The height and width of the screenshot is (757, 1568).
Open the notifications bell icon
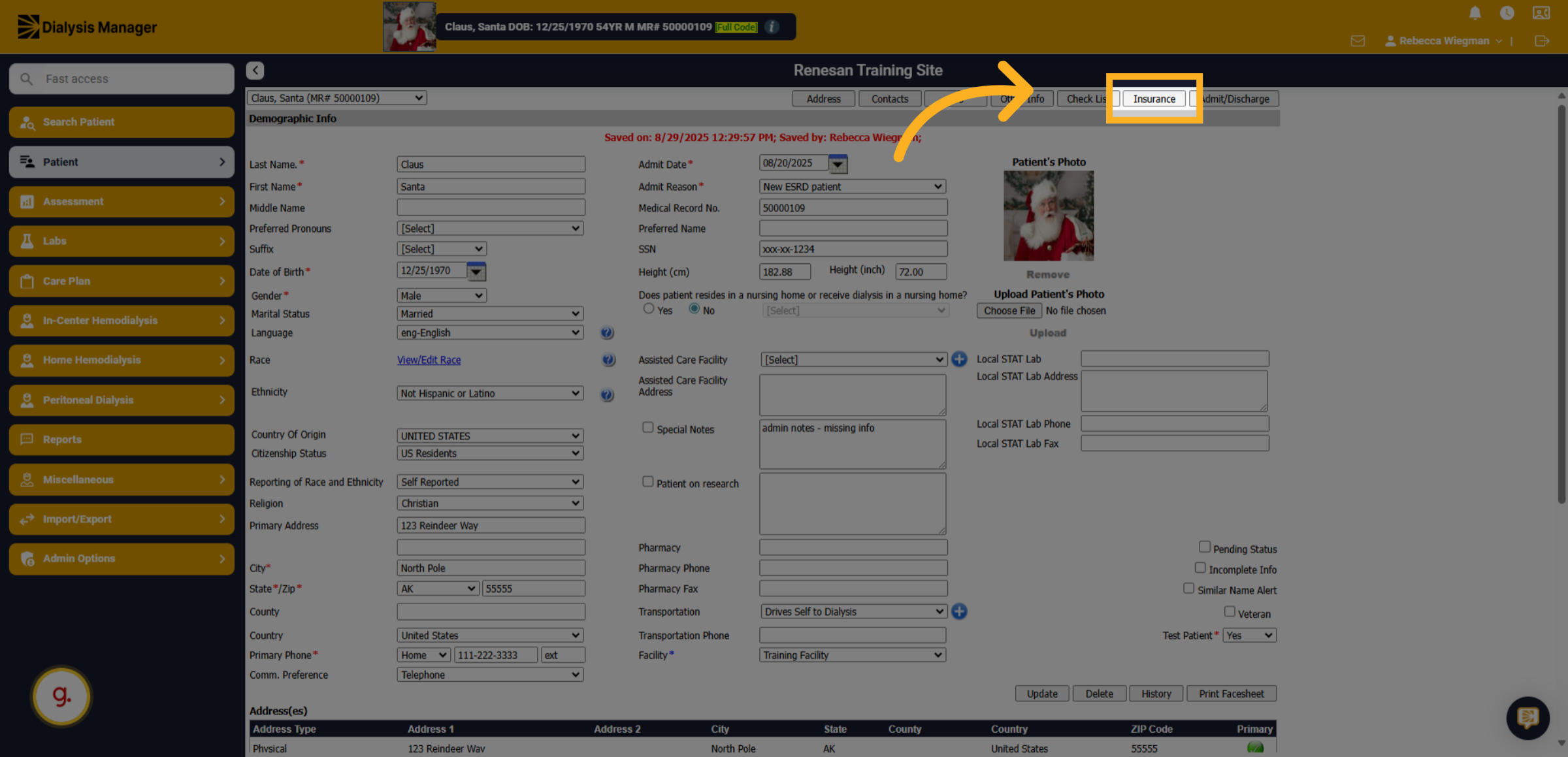click(1475, 13)
